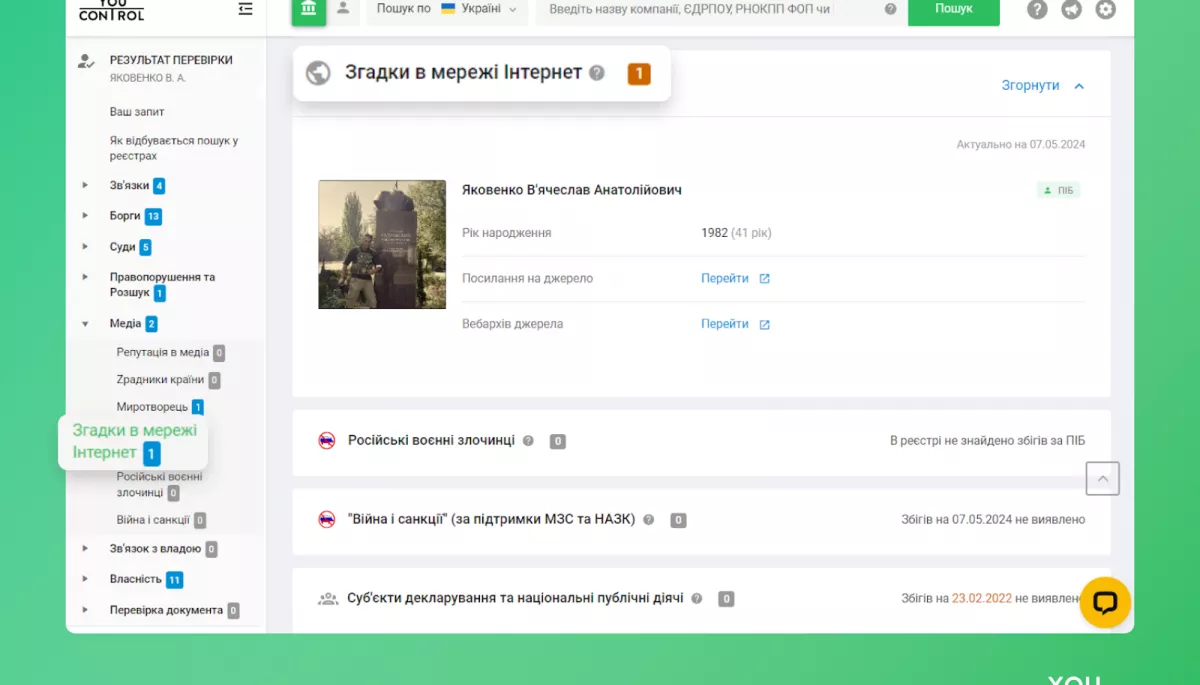
Task: Select the company search mode building icon
Action: [309, 10]
